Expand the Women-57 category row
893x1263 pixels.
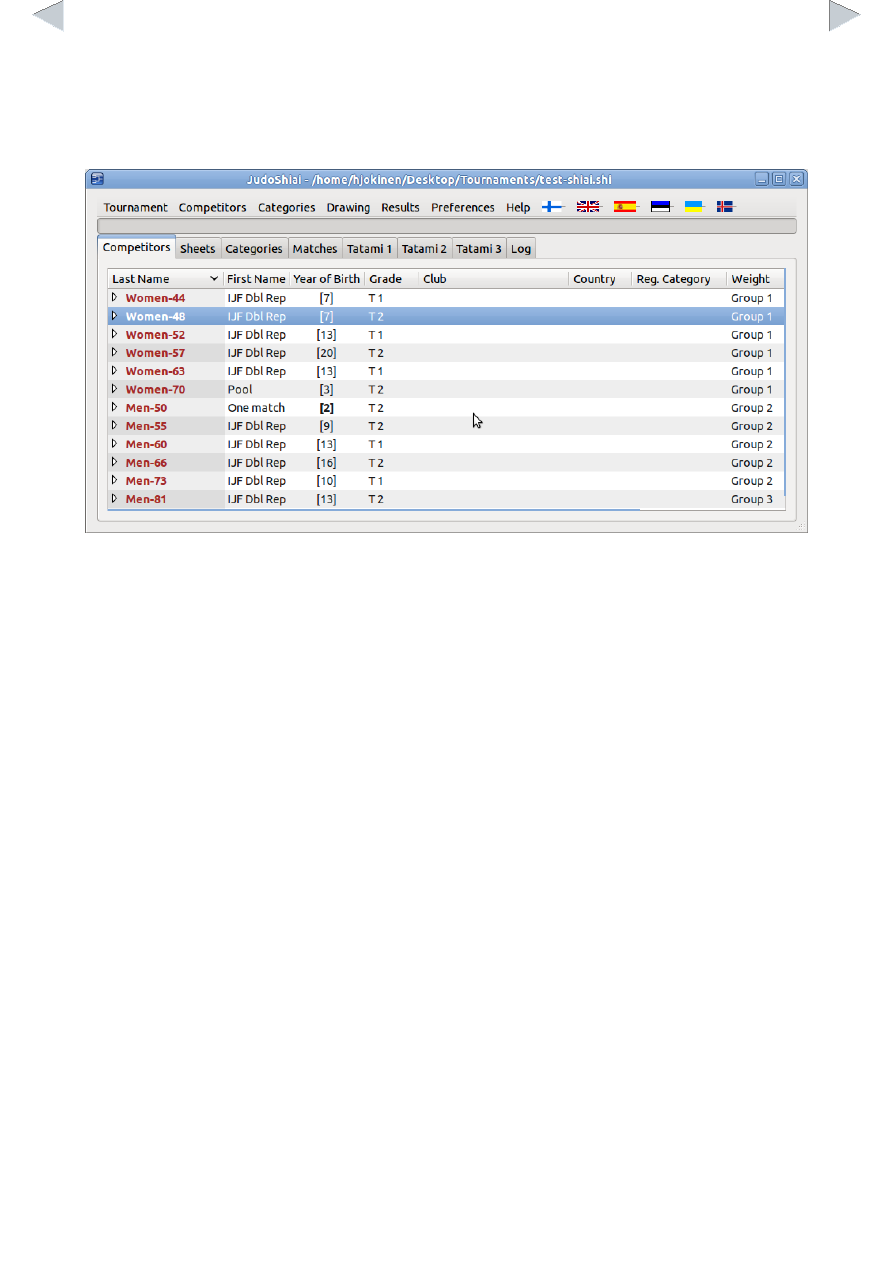coord(115,352)
